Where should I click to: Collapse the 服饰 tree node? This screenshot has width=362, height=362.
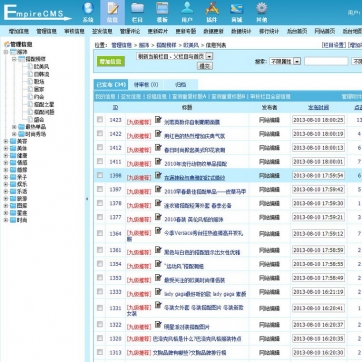click(6, 52)
